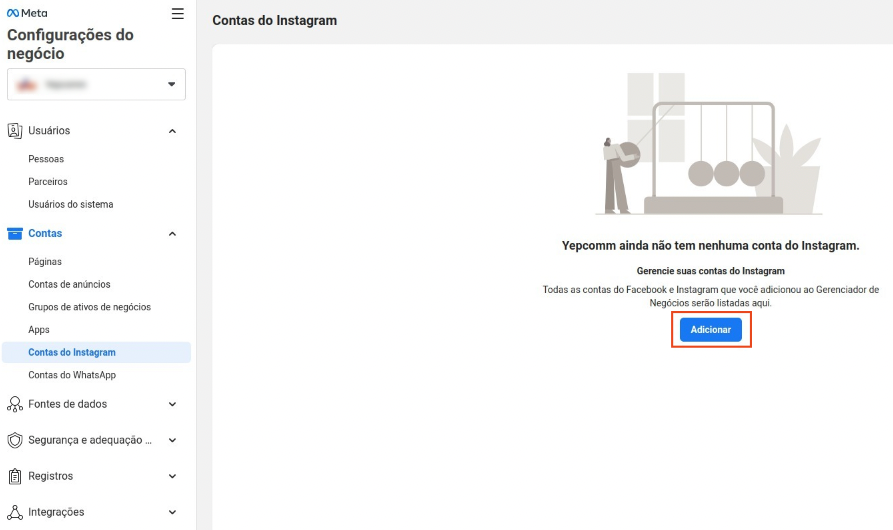Click the Registros clipboard icon
Viewport: 893px width, 530px height.
tap(15, 476)
